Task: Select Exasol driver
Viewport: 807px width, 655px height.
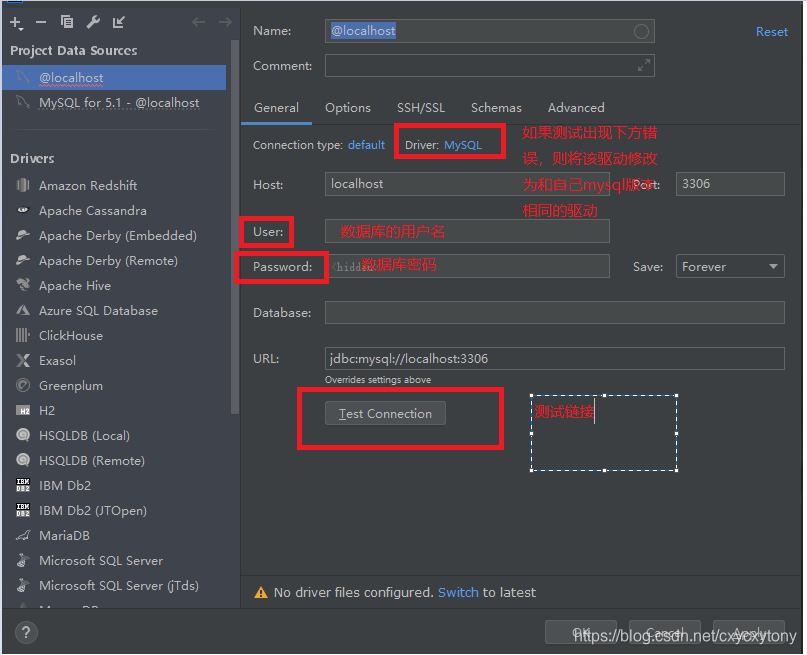Action: (x=57, y=361)
